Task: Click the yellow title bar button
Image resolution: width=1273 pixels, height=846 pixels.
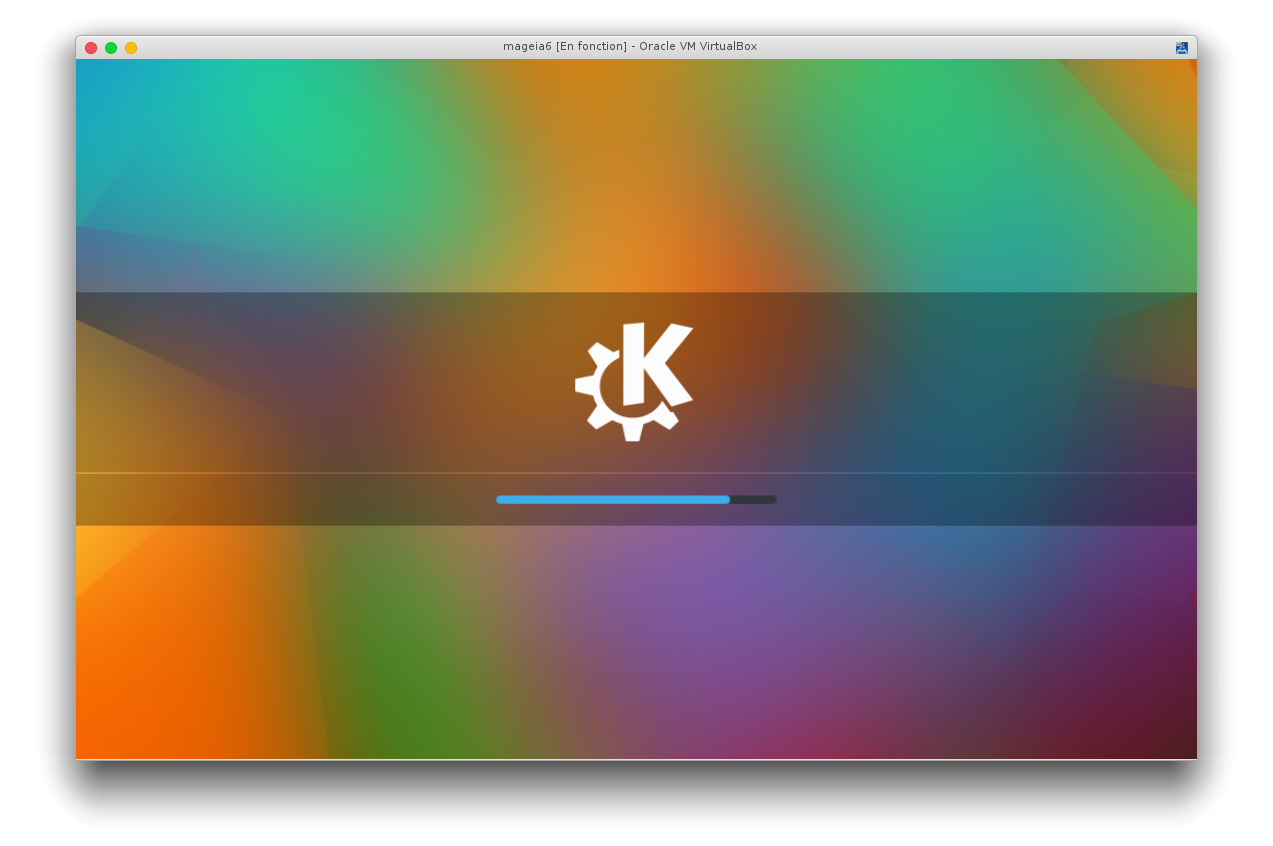Action: pos(131,48)
